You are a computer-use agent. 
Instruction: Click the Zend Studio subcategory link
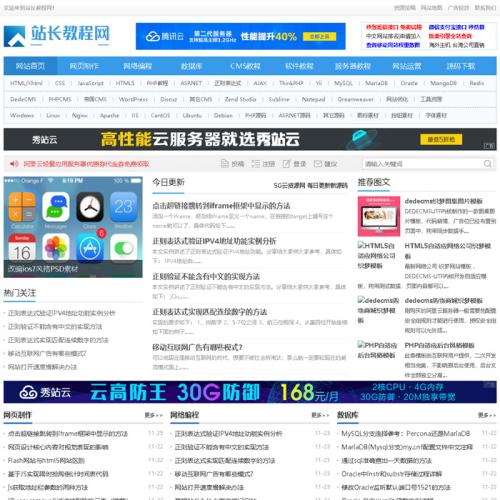[x=240, y=99]
